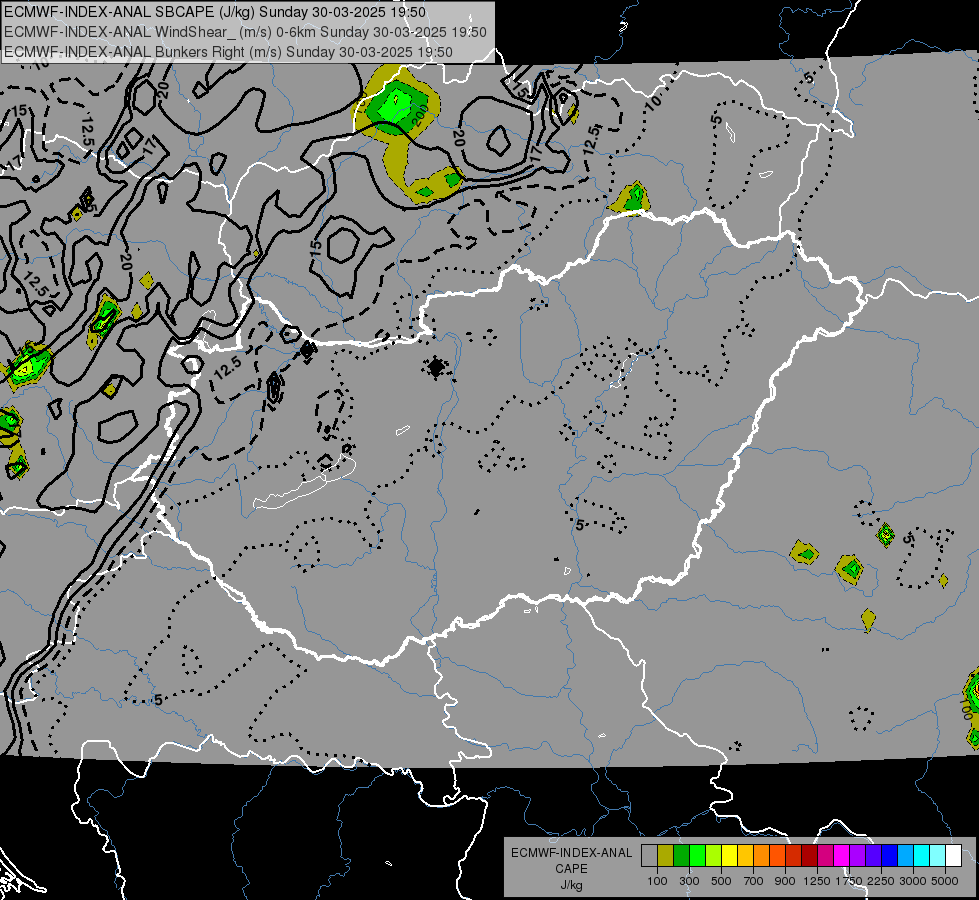This screenshot has width=979, height=900.
Task: Select the grey swatch in CAPE legend
Action: [x=649, y=856]
